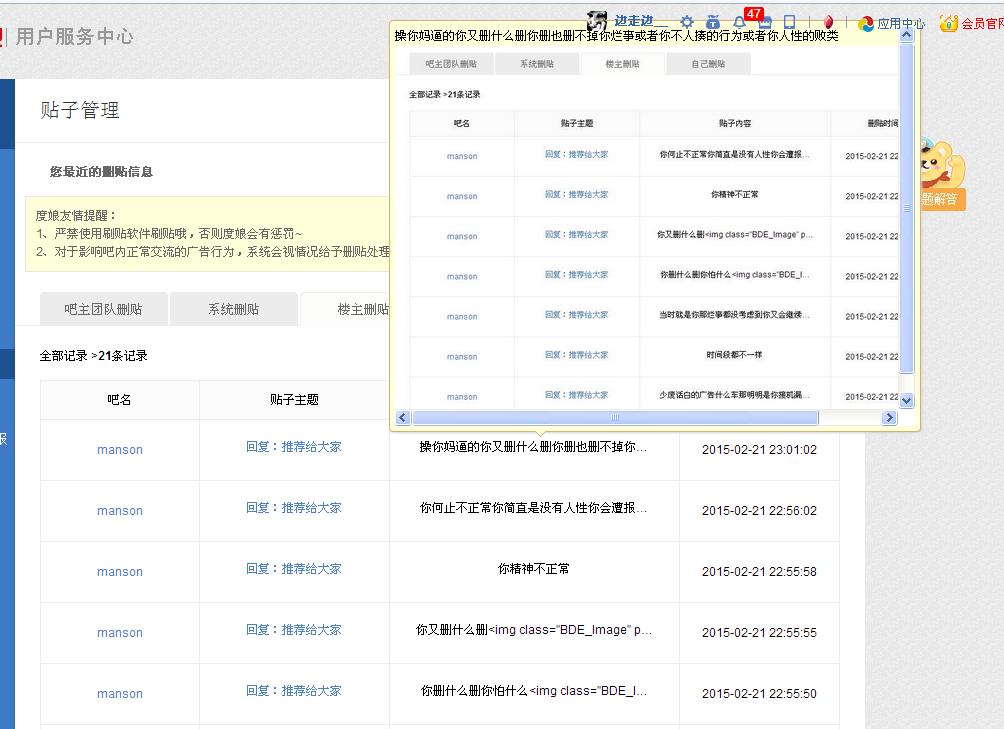Click the 用户服务中心 header title

pos(74,36)
